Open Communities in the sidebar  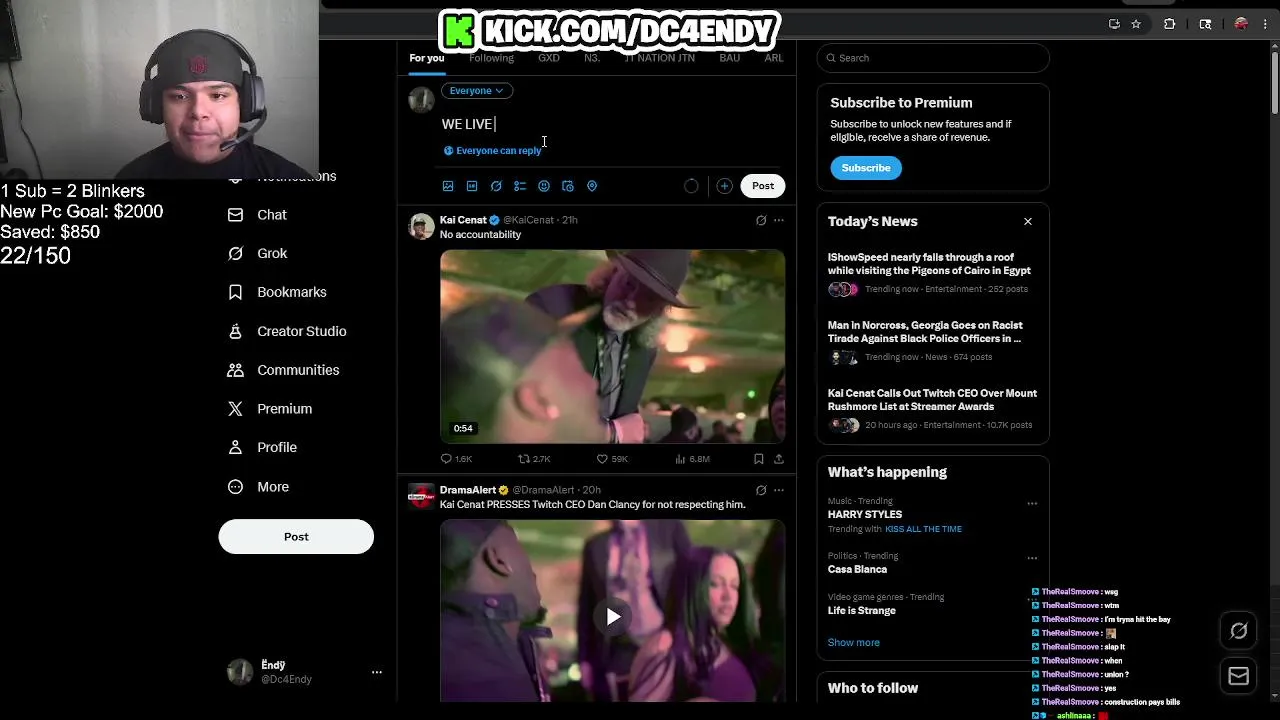tap(284, 371)
